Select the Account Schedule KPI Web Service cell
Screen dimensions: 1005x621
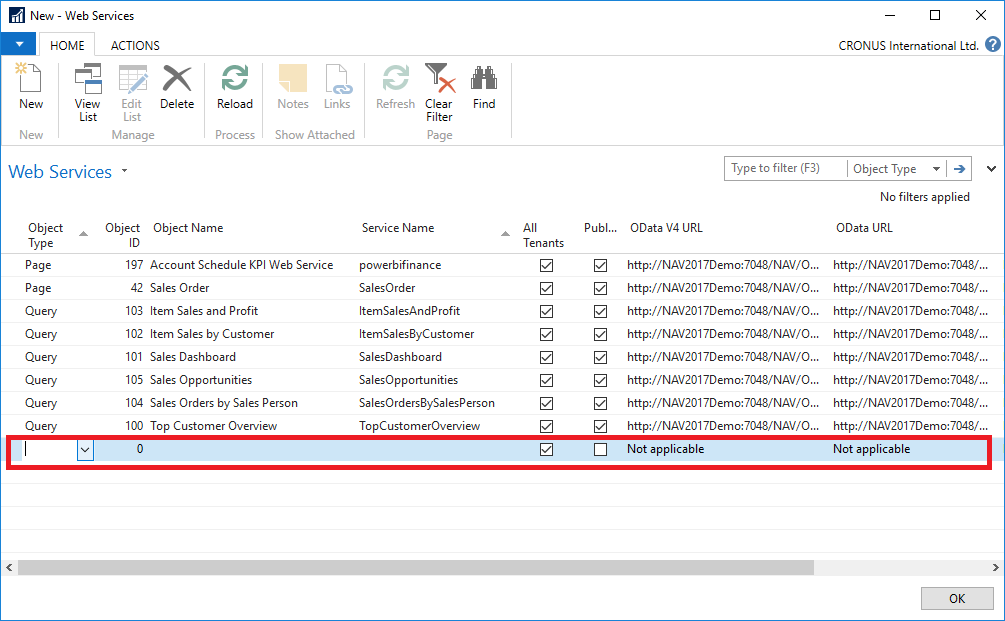click(242, 265)
